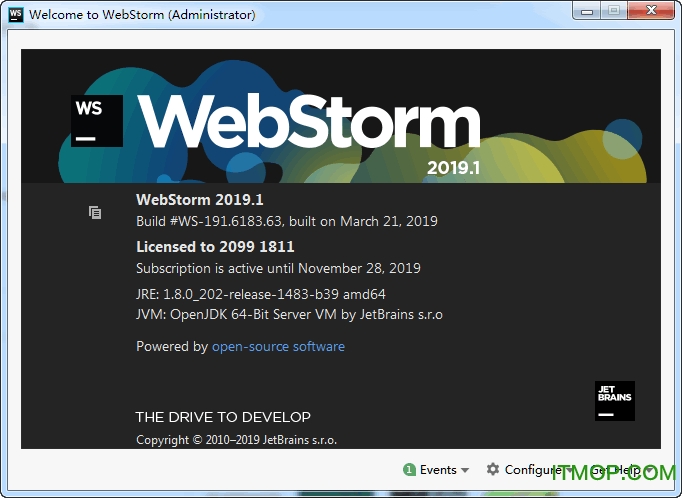The height and width of the screenshot is (498, 682).
Task: Click the WebStorm 2019.1 heading text
Action: click(200, 200)
